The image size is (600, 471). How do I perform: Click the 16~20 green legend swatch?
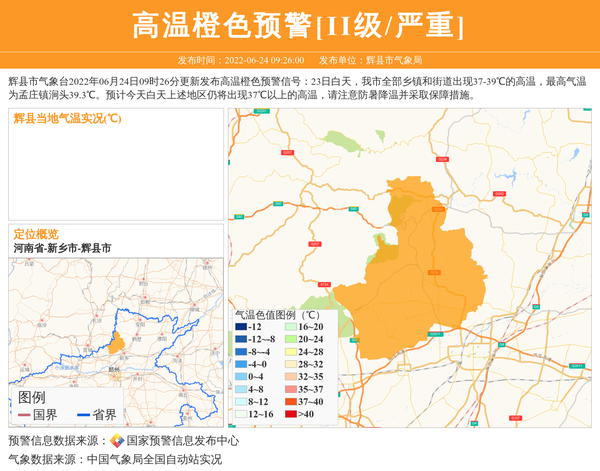289,327
